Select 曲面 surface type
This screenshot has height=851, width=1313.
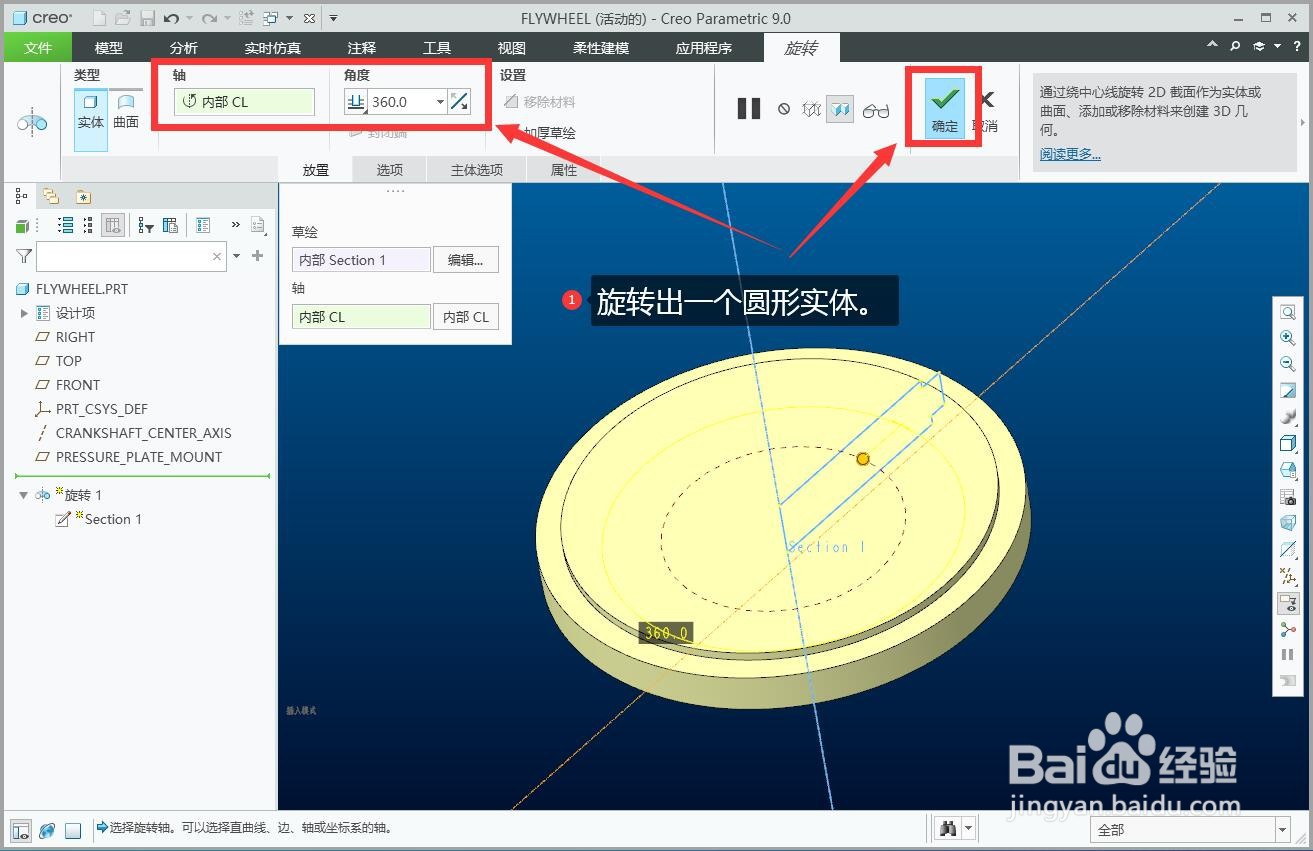(x=126, y=111)
